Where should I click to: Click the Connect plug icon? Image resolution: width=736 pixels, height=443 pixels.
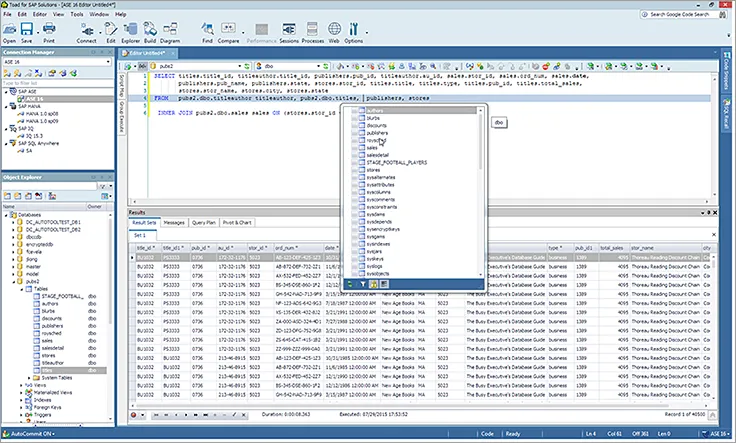pyautogui.click(x=89, y=32)
